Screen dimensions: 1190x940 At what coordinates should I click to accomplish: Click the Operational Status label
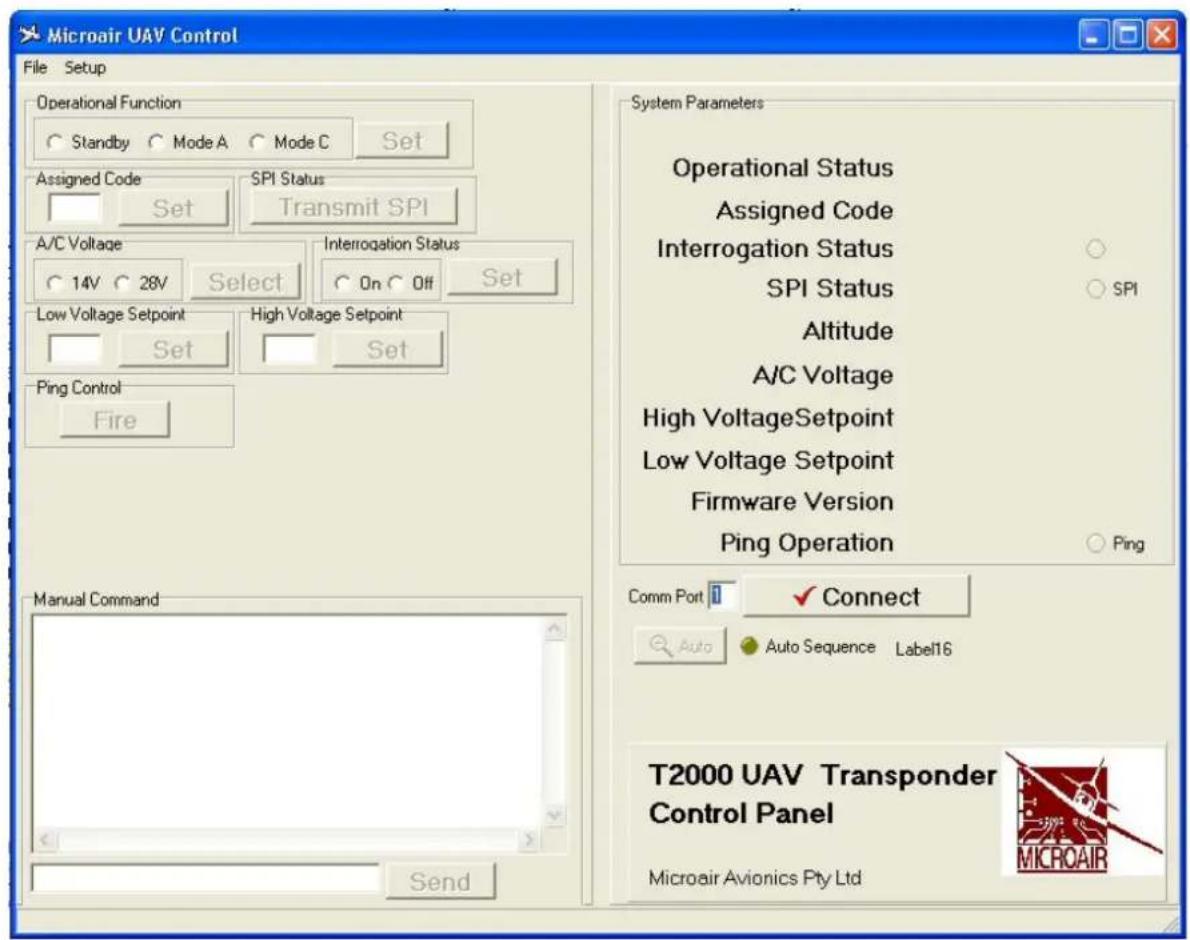(x=782, y=168)
